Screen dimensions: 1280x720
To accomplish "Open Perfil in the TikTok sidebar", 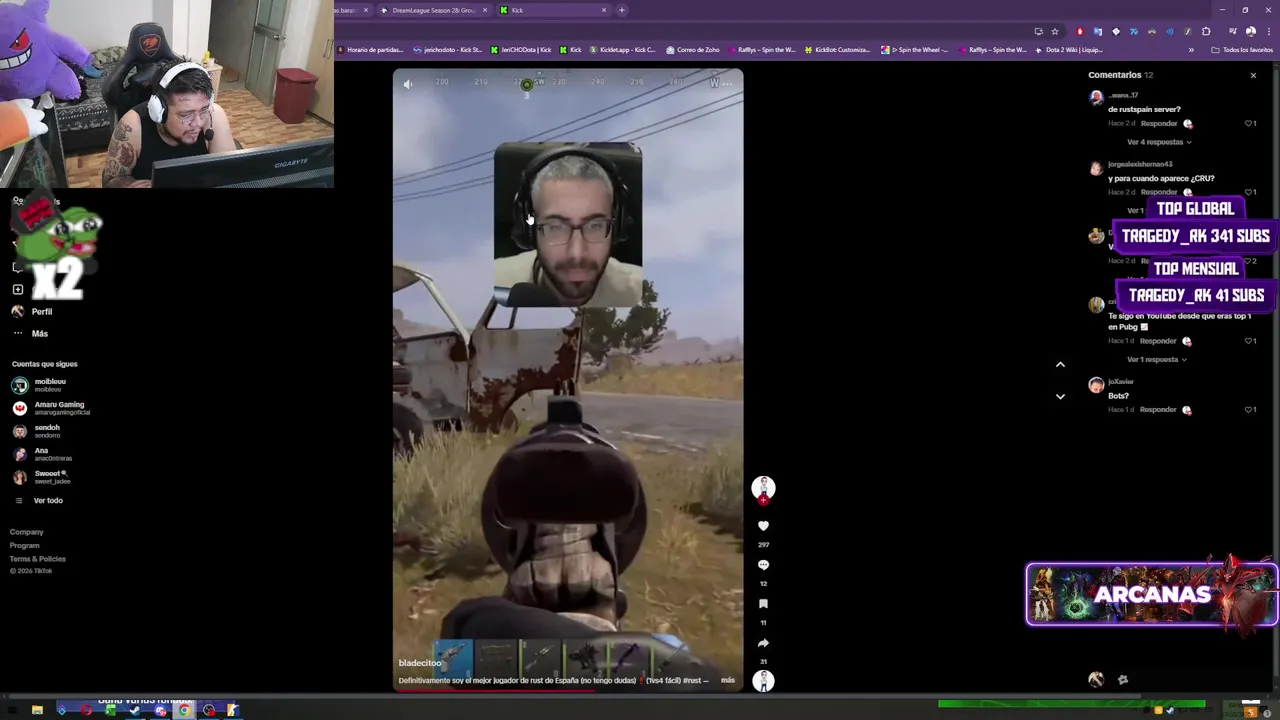I will tap(30, 311).
